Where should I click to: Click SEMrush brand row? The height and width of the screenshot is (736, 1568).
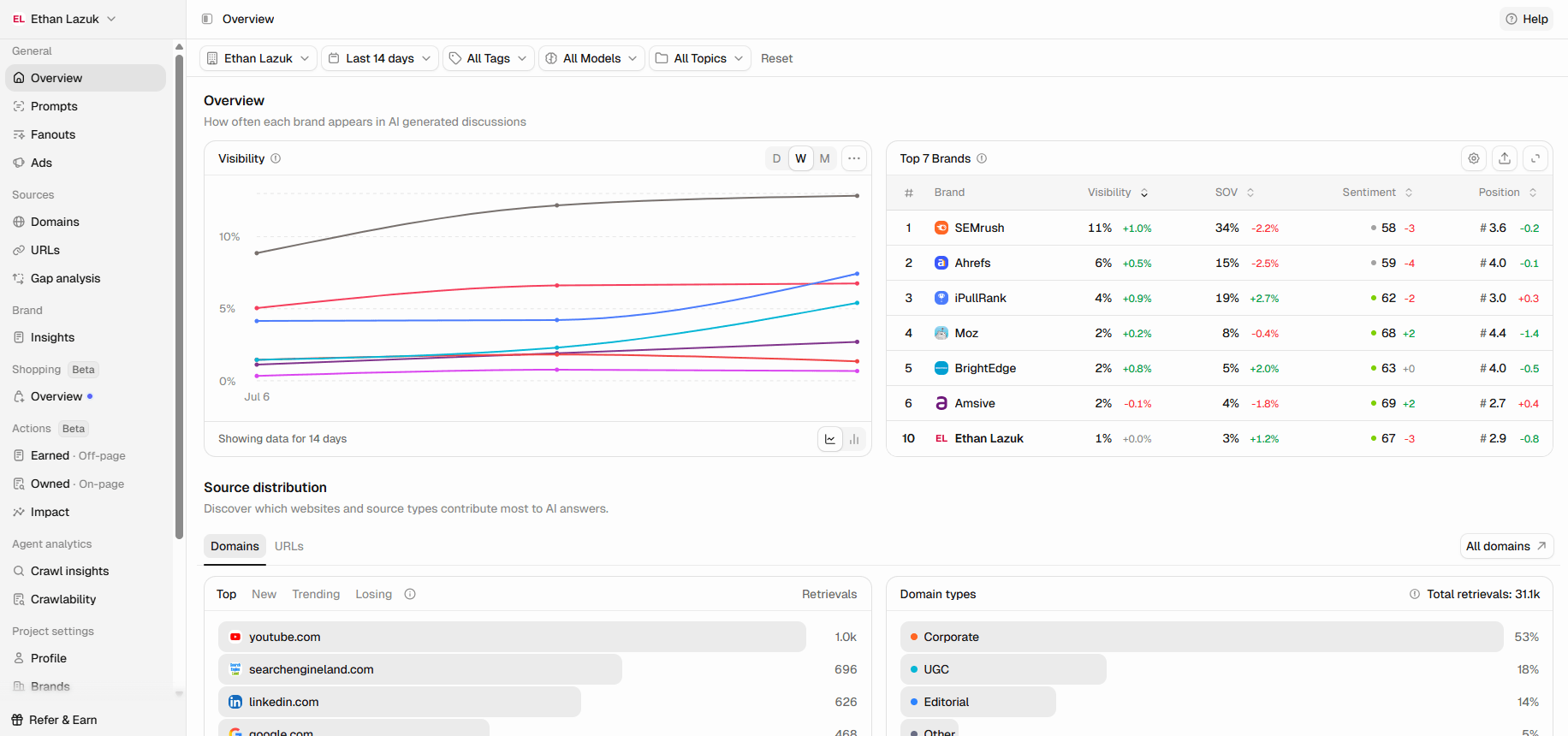click(1220, 228)
